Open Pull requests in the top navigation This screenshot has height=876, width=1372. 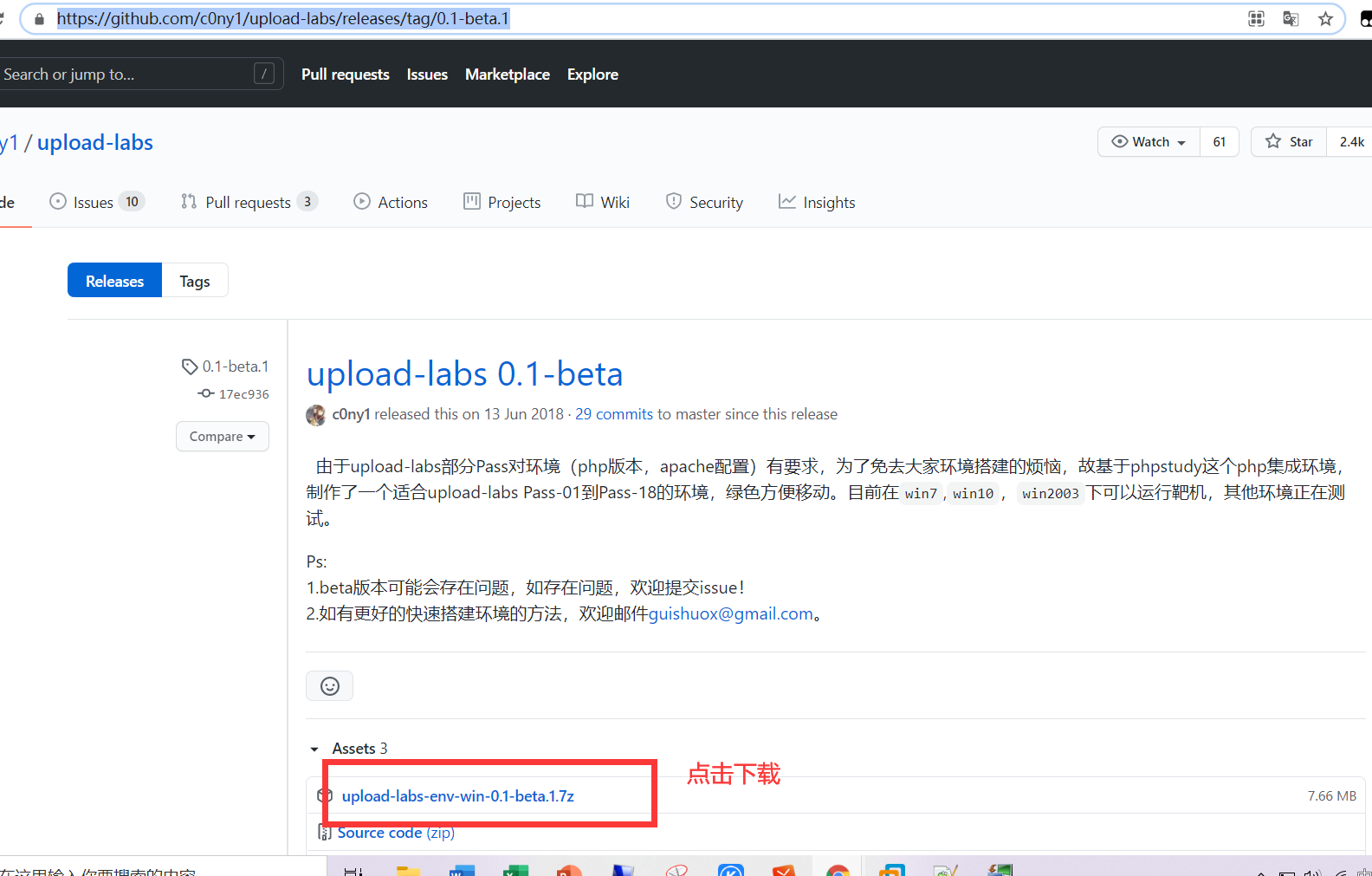(346, 75)
